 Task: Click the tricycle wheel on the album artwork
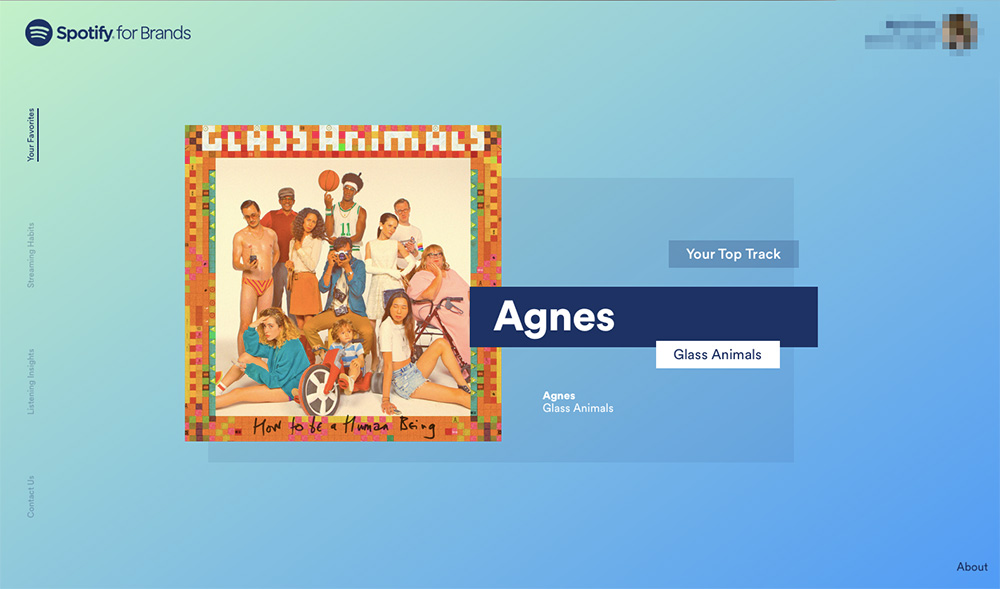[319, 391]
